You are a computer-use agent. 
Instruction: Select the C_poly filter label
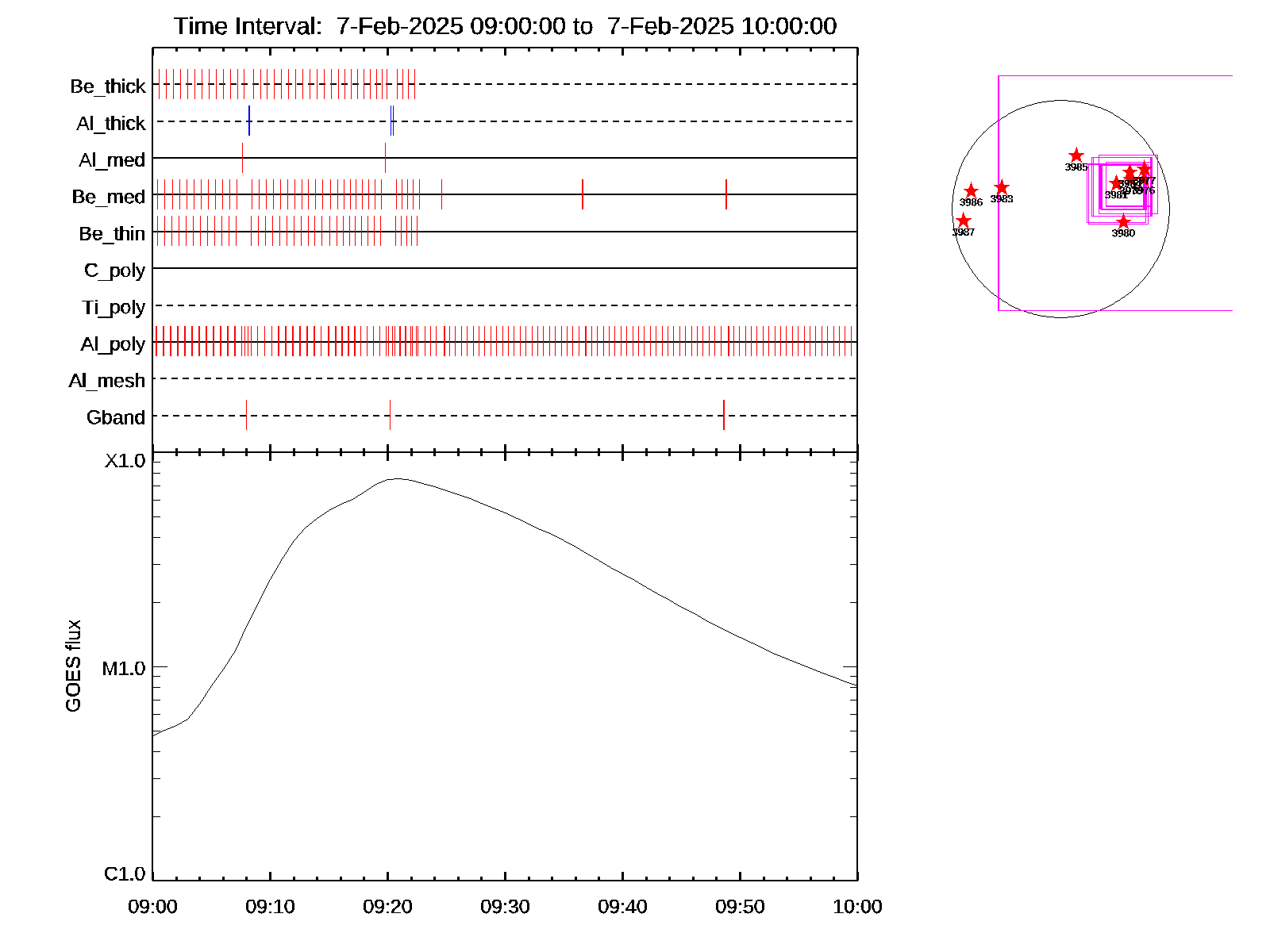coord(114,270)
